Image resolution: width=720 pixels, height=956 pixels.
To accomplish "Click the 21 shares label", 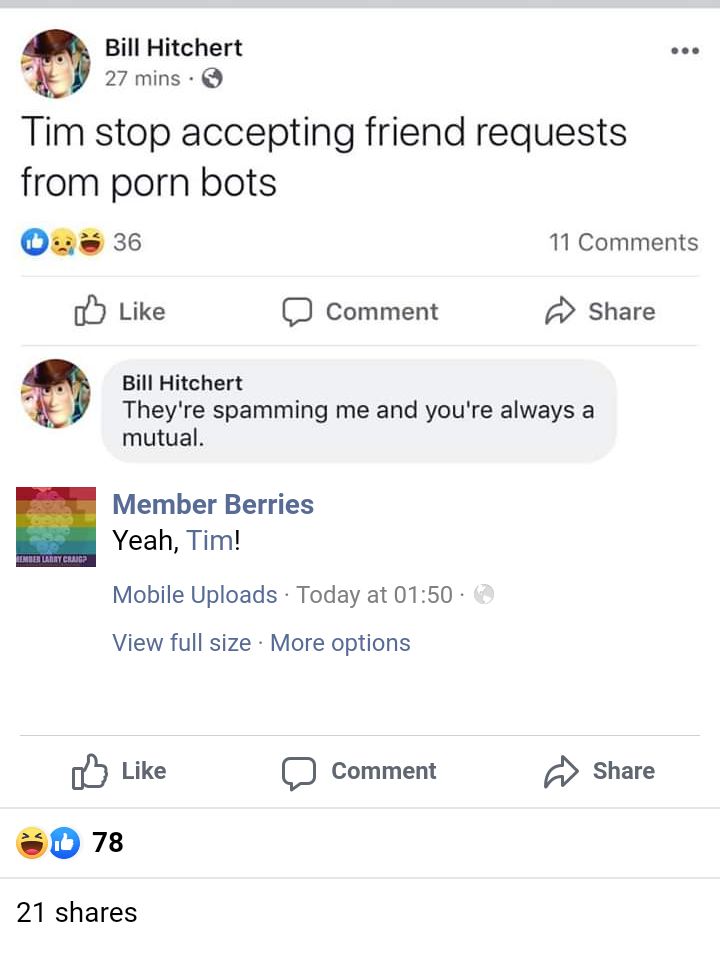I will (x=75, y=912).
